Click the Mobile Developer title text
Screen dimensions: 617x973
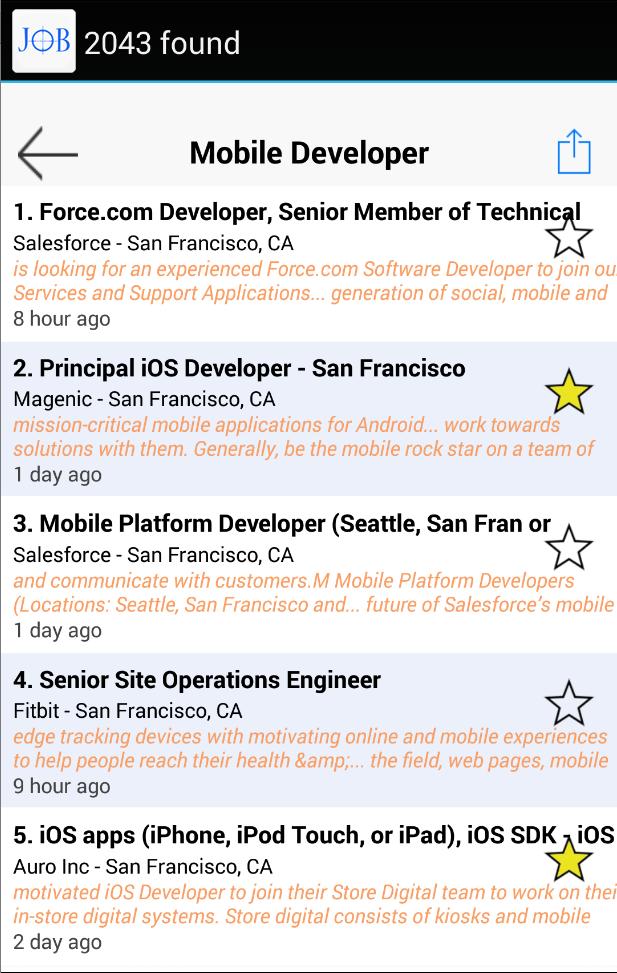tap(308, 151)
